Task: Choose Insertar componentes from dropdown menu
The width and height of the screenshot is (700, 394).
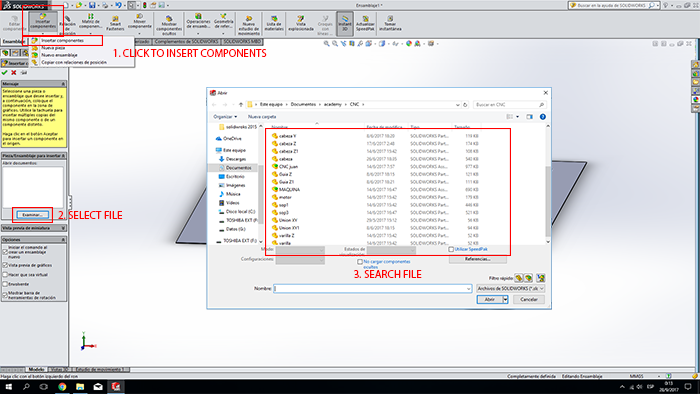Action: click(x=62, y=41)
